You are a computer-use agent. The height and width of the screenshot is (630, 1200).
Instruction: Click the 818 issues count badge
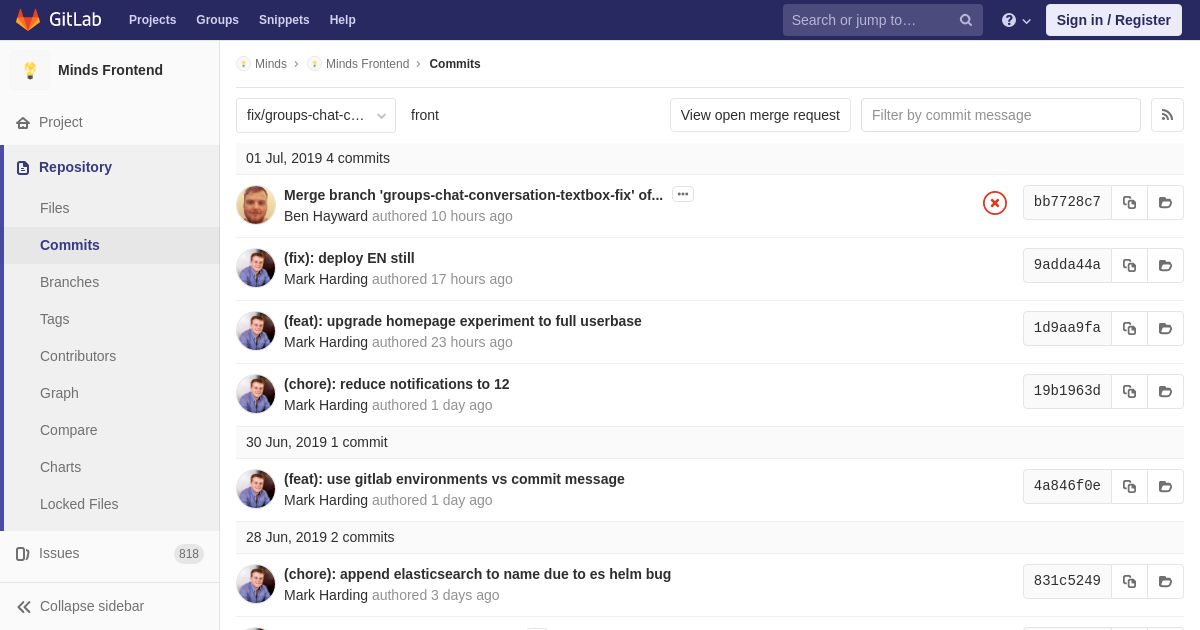(x=189, y=554)
